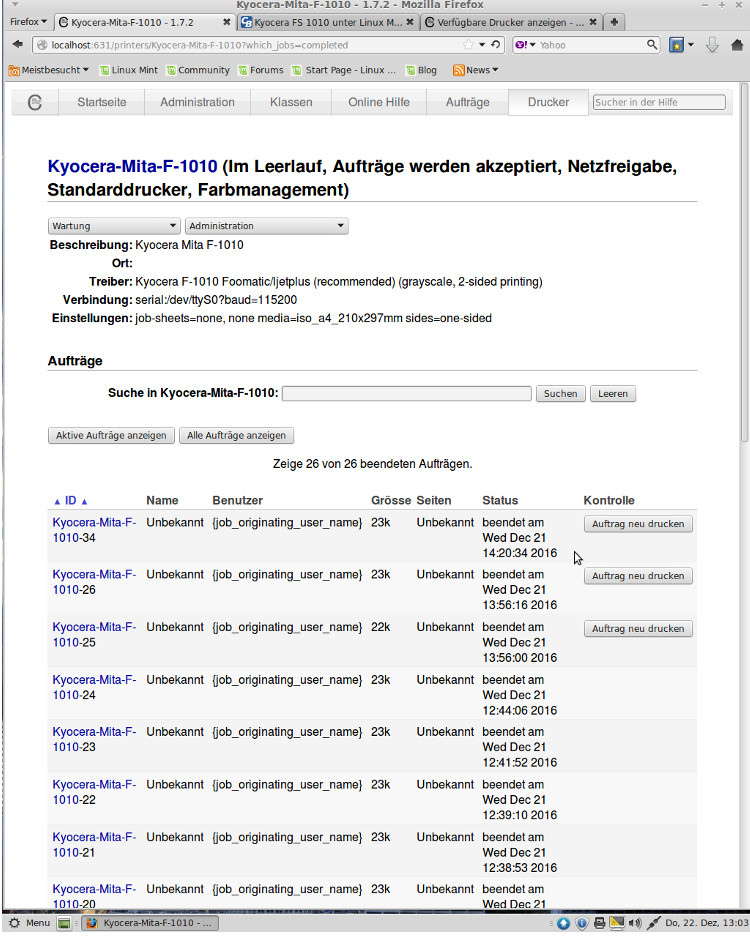The image size is (750, 937).
Task: Click the Yahoo search magnifier icon
Action: (x=652, y=45)
